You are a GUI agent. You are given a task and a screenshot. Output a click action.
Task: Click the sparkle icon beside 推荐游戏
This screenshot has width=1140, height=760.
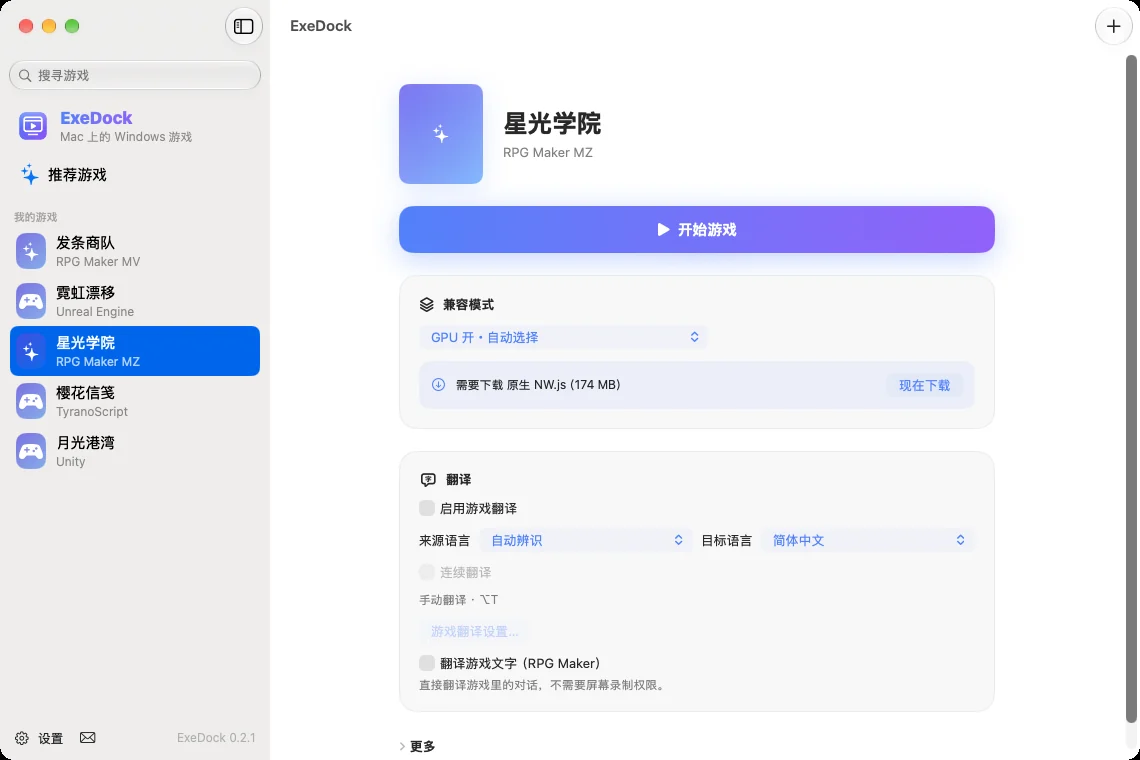[29, 175]
